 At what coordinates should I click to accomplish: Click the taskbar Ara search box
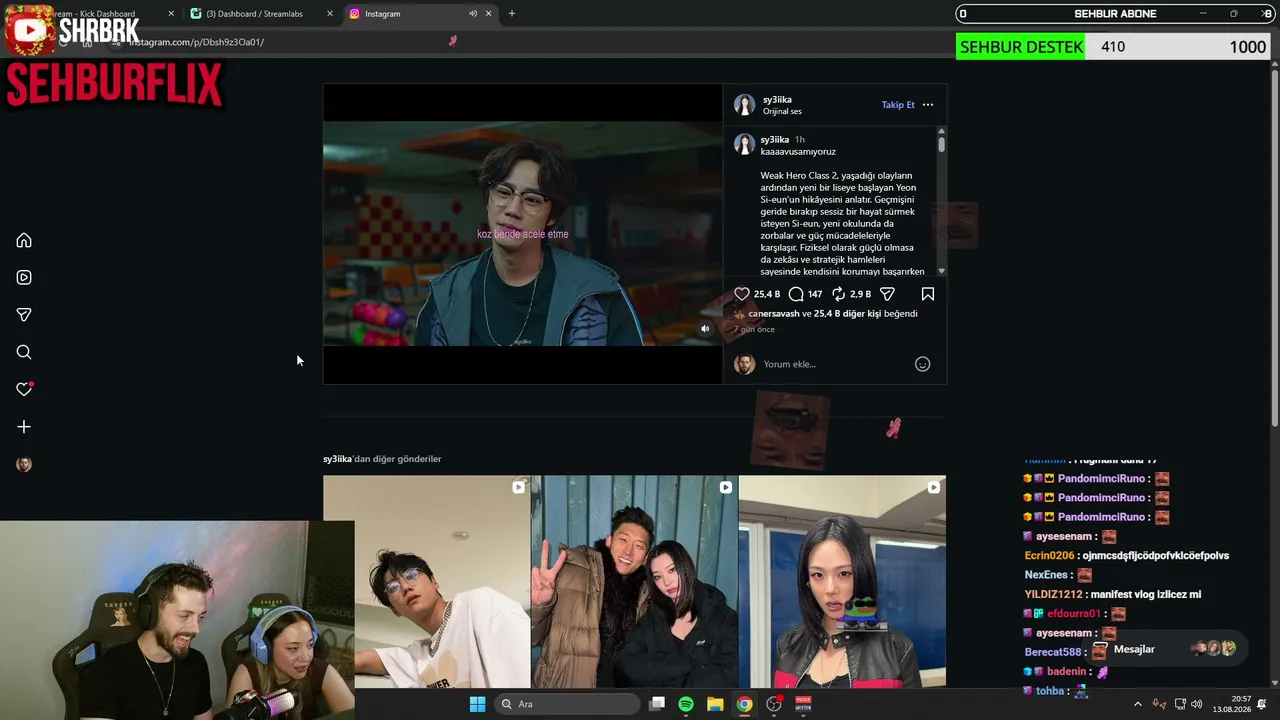[567, 704]
